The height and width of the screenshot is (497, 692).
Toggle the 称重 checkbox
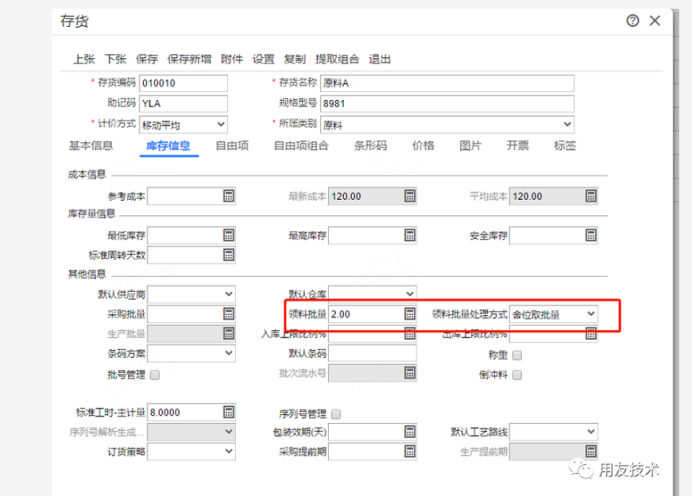(517, 354)
